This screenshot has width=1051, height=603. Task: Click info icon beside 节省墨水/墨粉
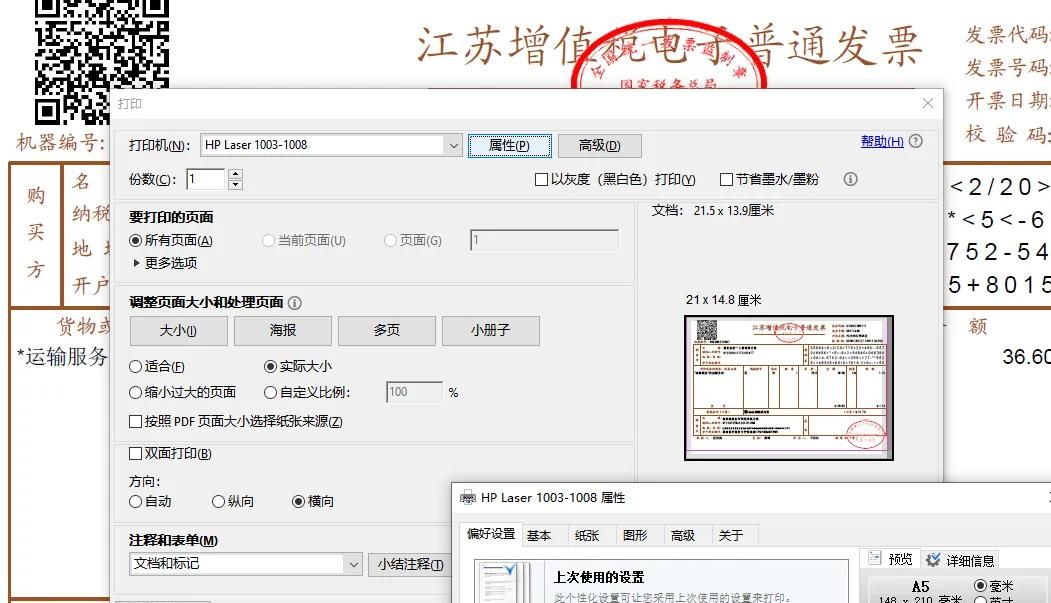point(849,179)
